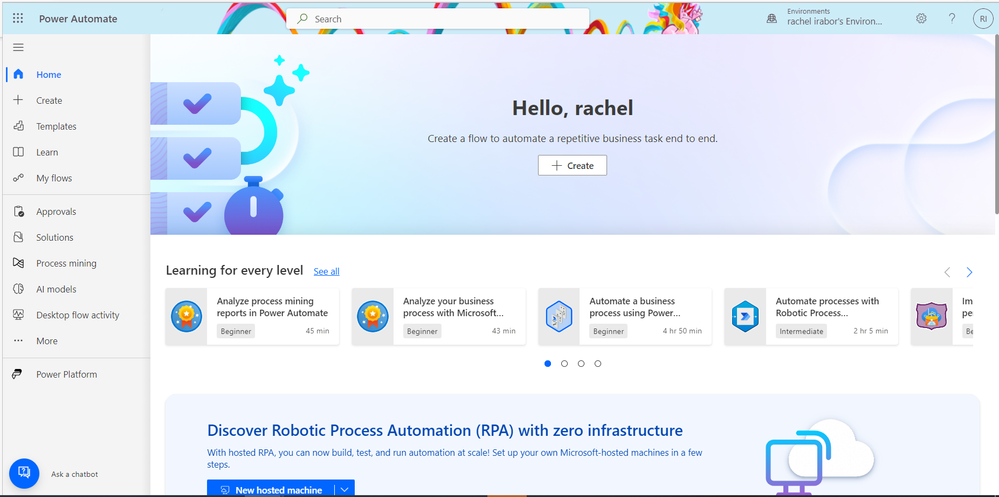
Task: Open My flows in the sidebar
Action: point(54,178)
